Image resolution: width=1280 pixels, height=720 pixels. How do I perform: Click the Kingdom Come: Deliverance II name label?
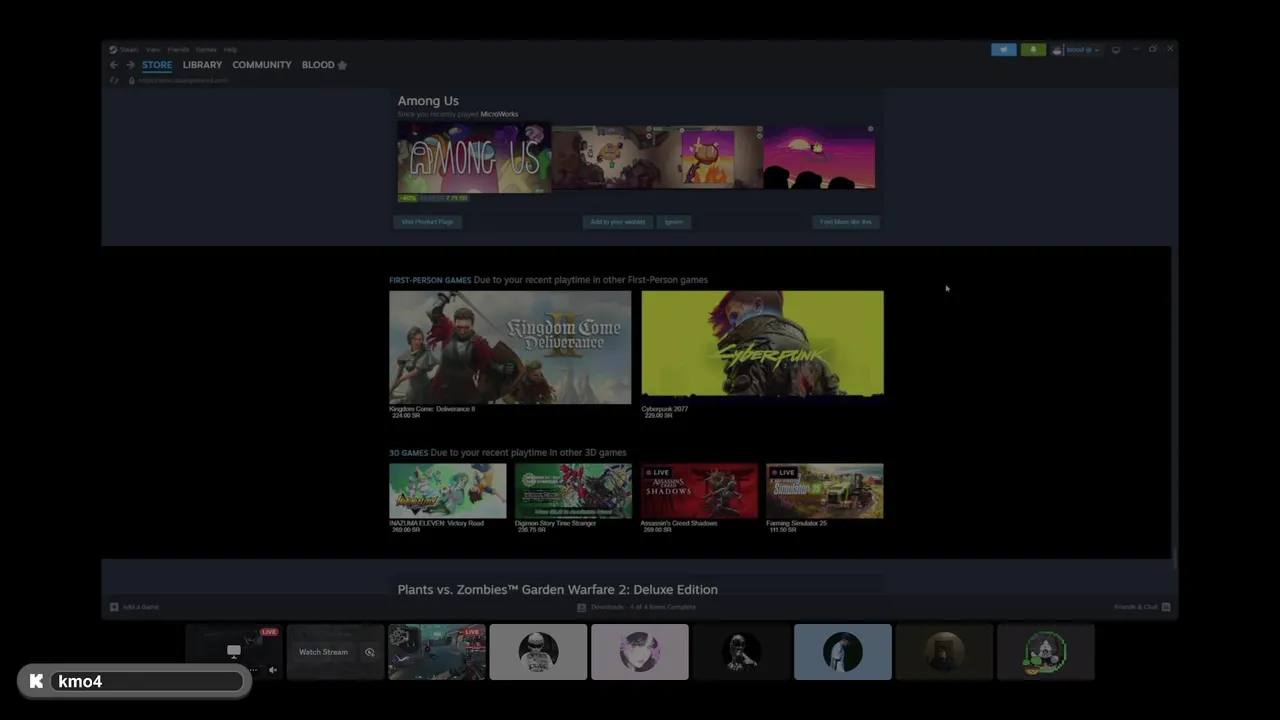click(432, 409)
